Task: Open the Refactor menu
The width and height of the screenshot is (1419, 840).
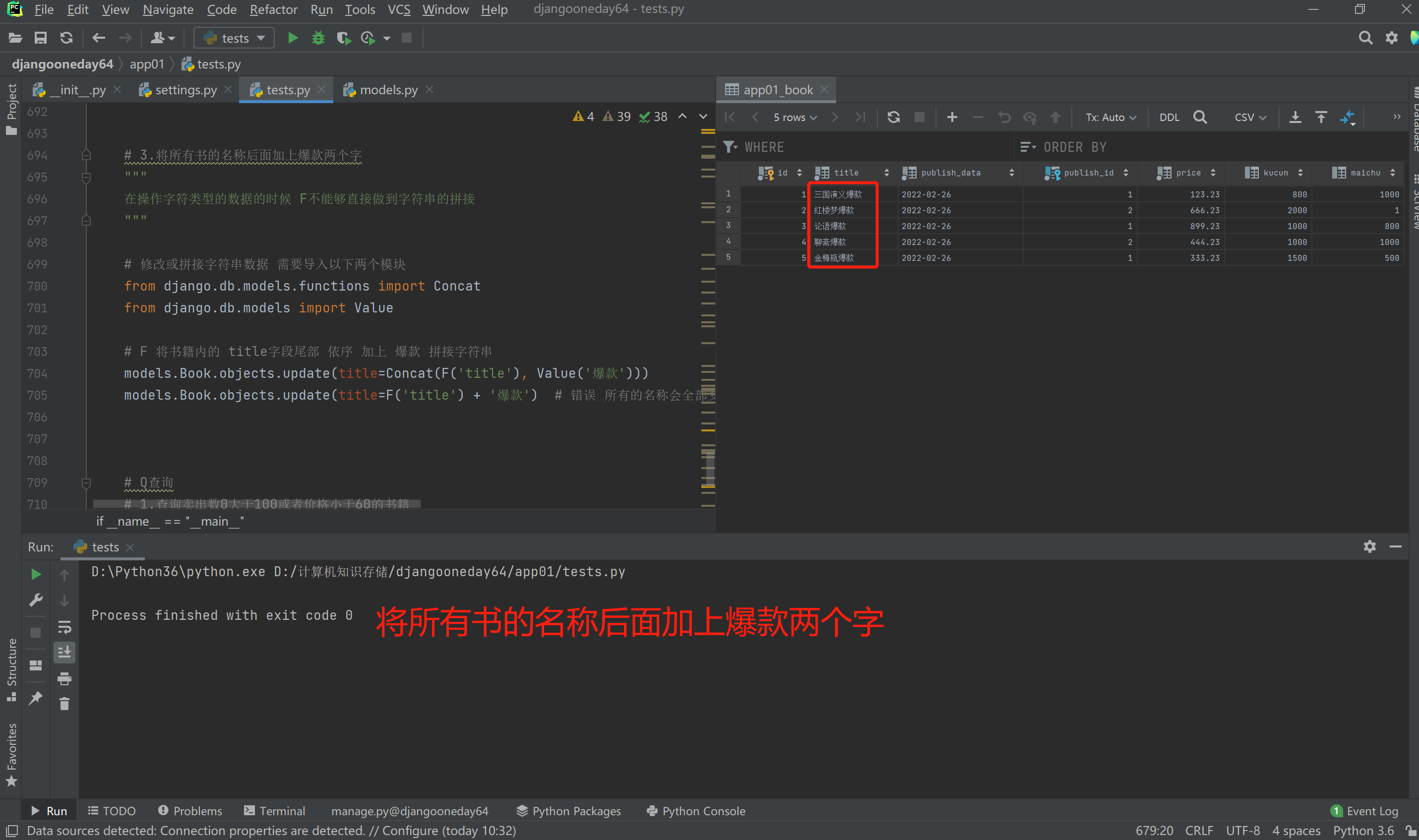Action: [x=273, y=9]
